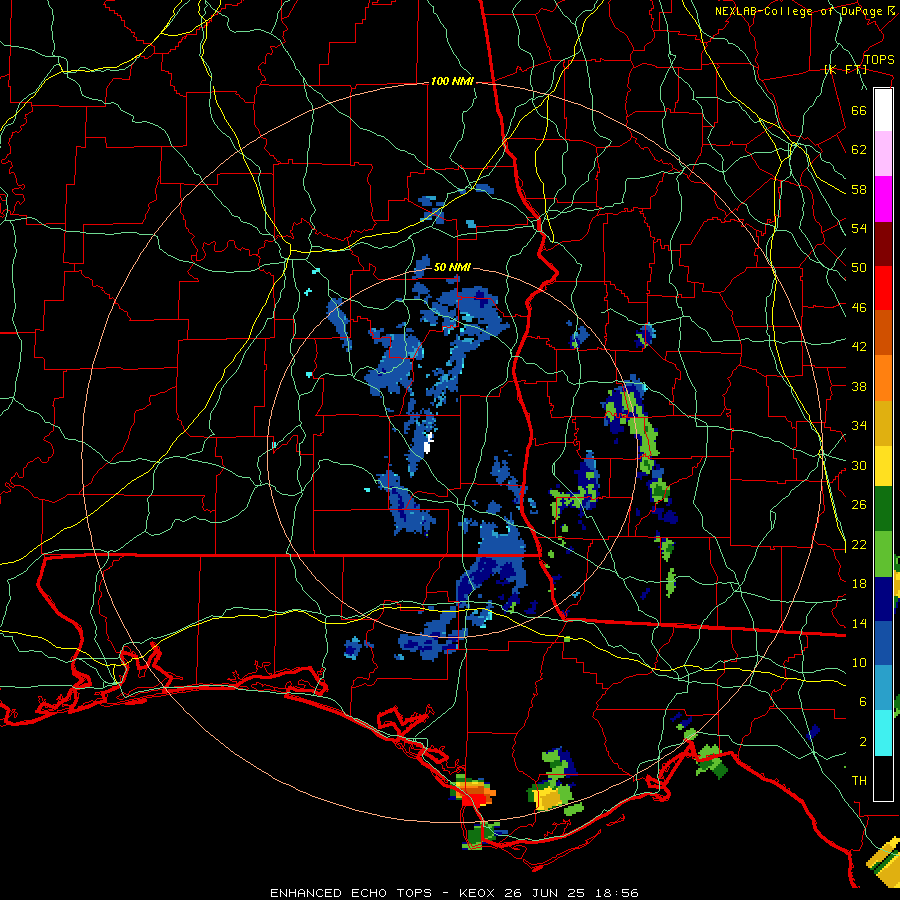The height and width of the screenshot is (900, 900).
Task: Click the legend value 30
Action: tap(859, 465)
